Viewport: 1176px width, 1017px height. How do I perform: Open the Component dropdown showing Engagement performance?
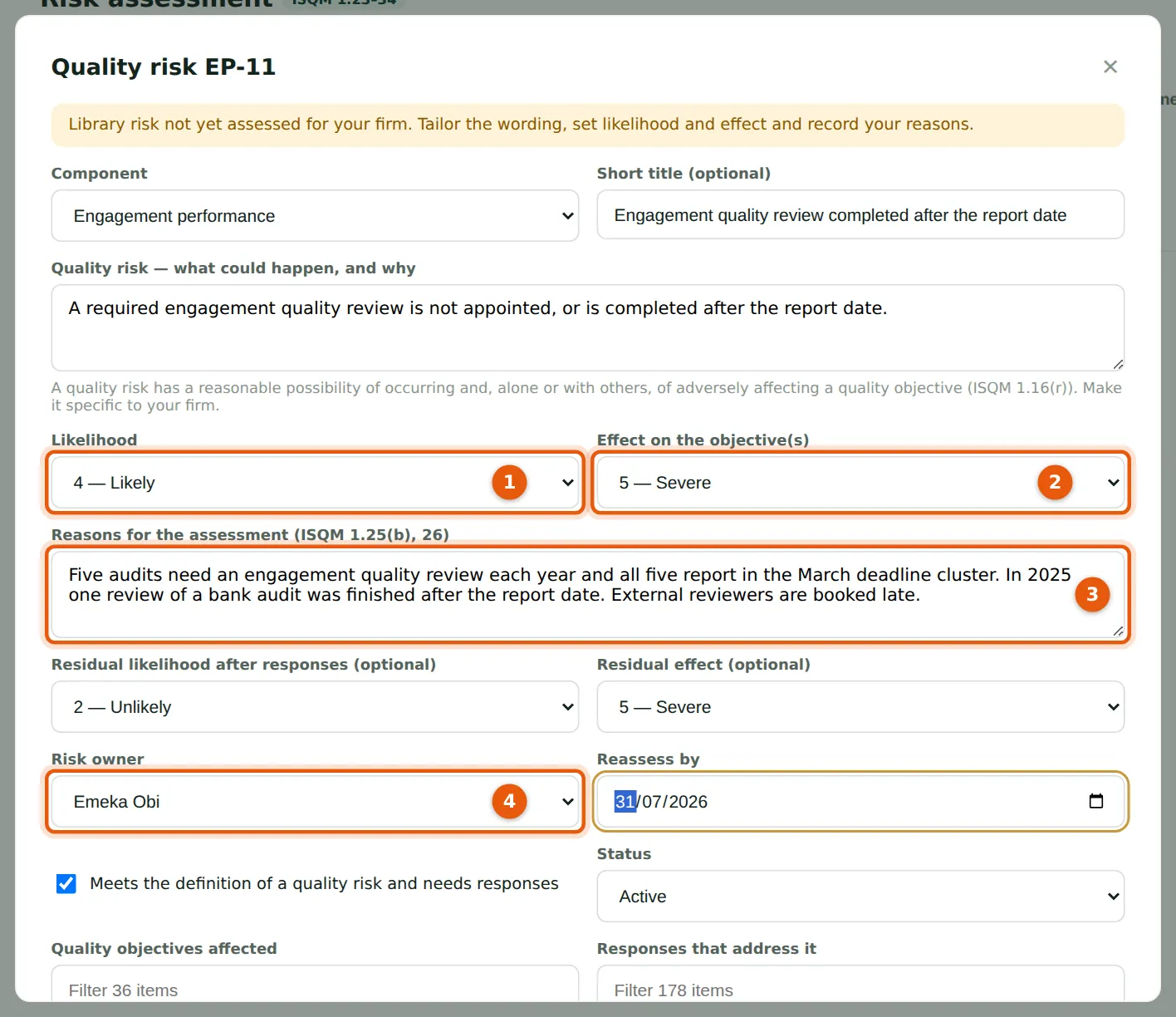(x=315, y=216)
